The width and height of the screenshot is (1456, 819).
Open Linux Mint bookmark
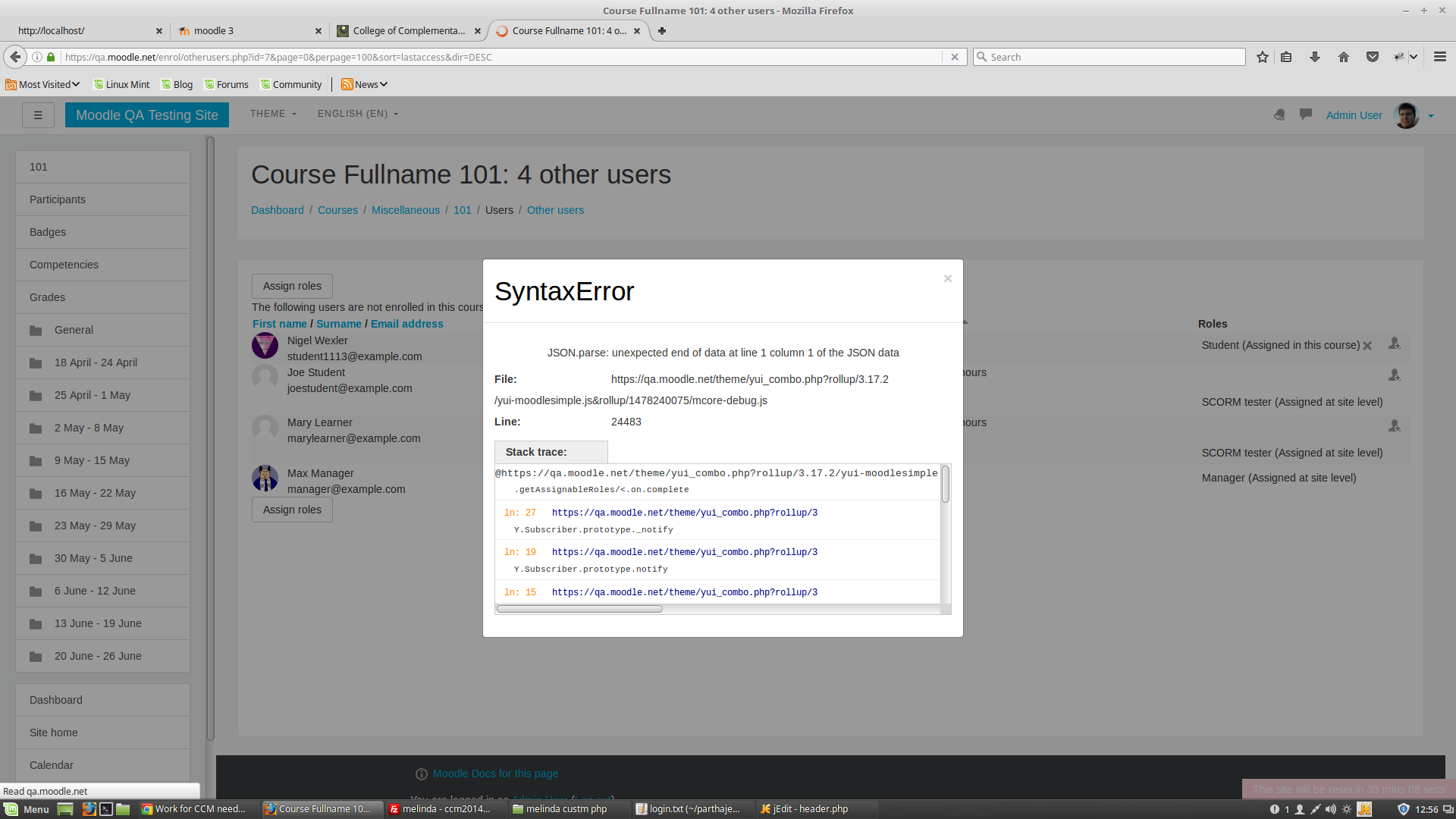121,84
